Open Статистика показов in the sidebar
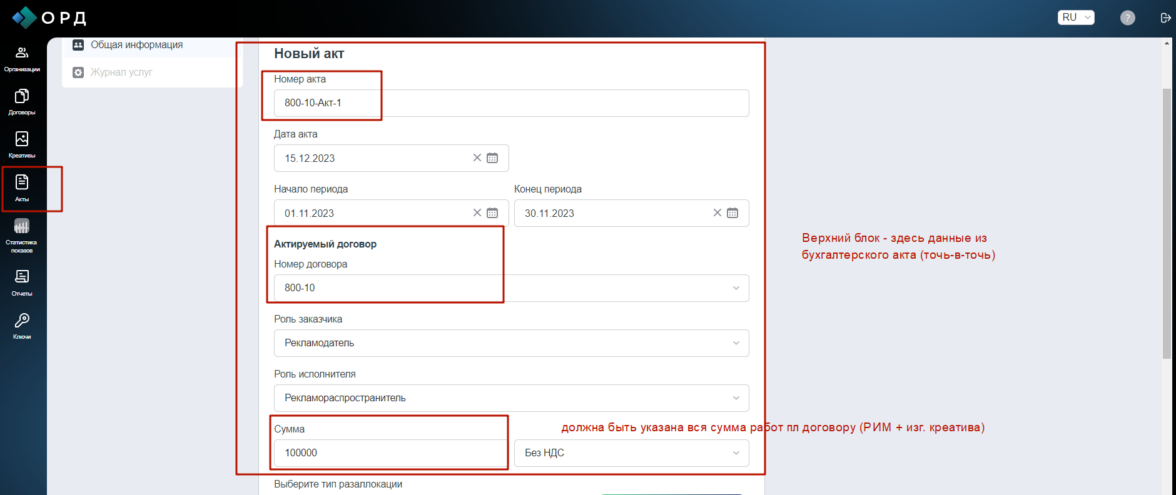Image resolution: width=1176 pixels, height=495 pixels. [22, 236]
